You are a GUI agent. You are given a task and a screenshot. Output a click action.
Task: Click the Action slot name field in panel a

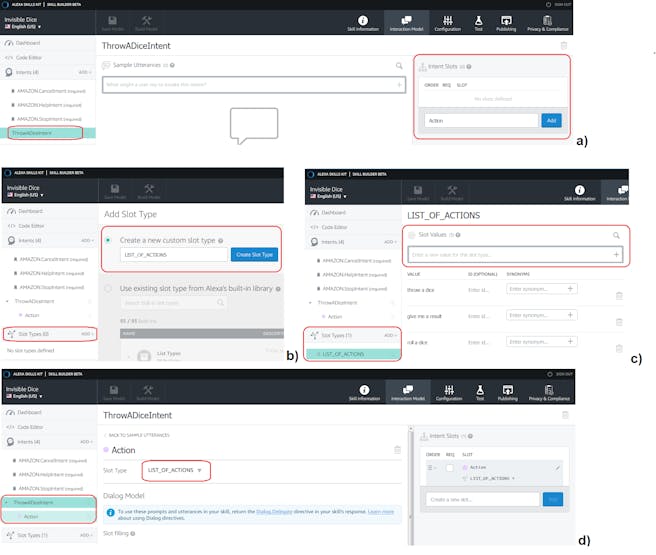pos(481,121)
